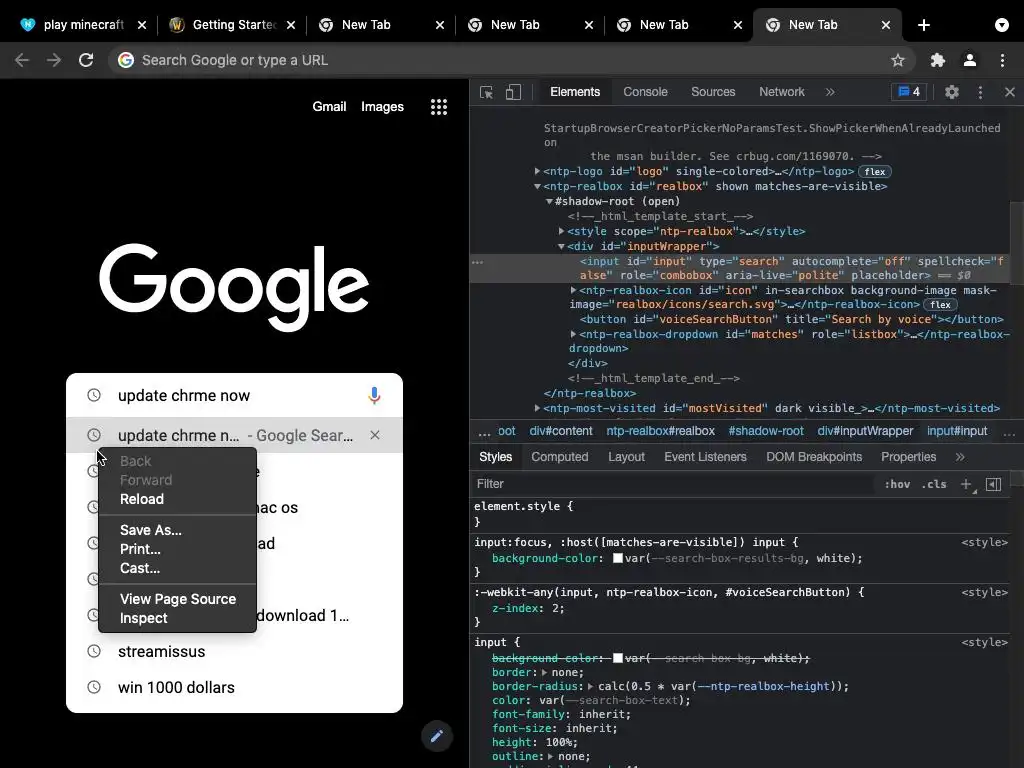Open a new tab with plus button
This screenshot has width=1024, height=768.
923,25
